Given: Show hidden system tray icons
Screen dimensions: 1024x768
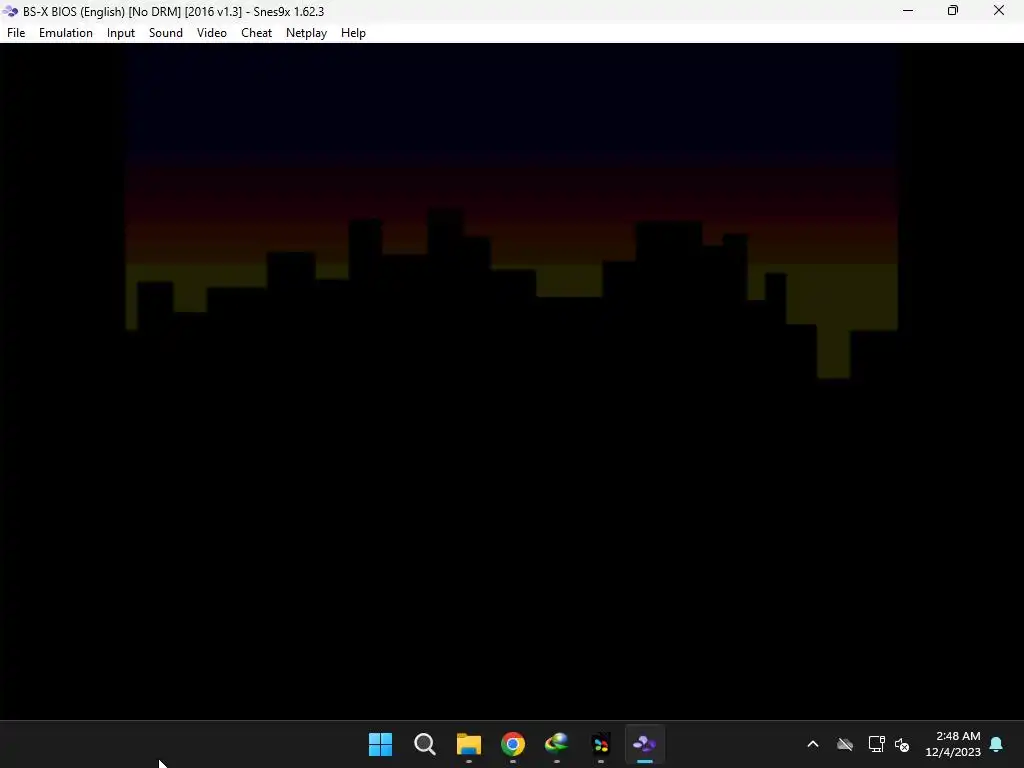Looking at the screenshot, I should (813, 744).
